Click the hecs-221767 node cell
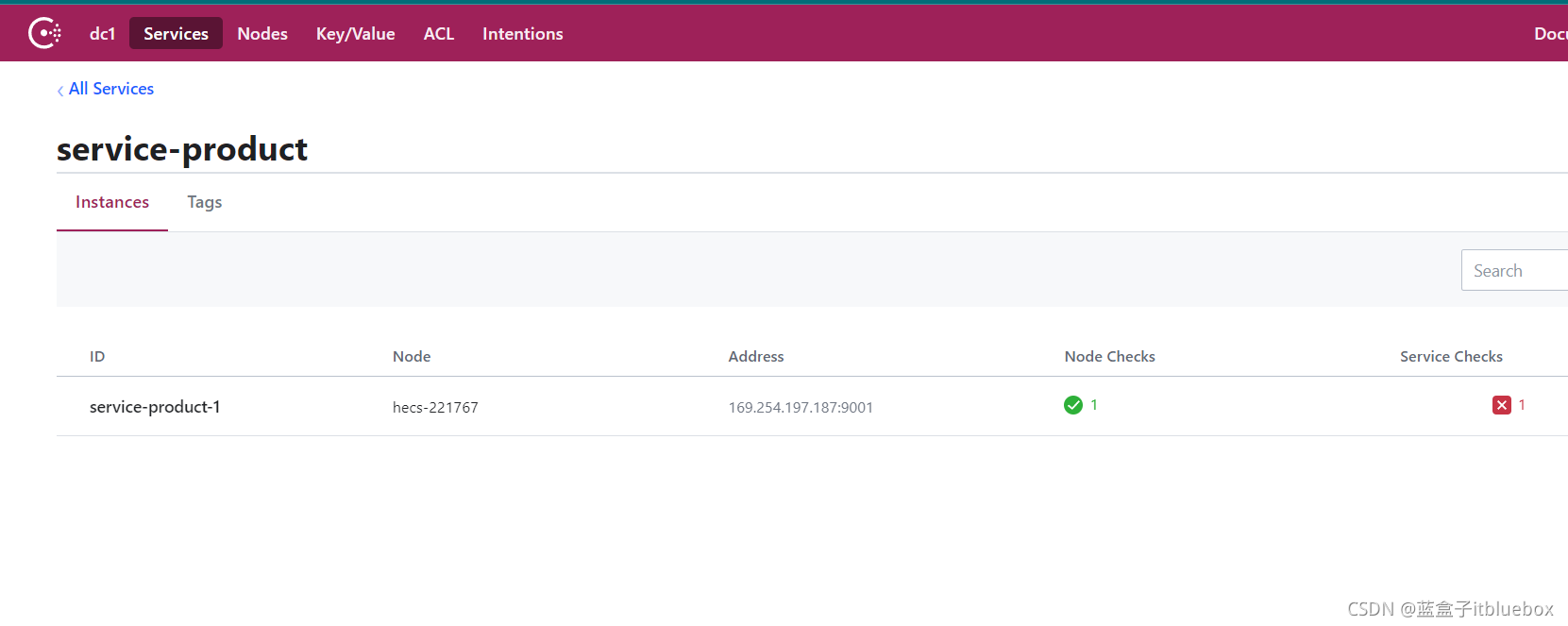The width and height of the screenshot is (1568, 626). click(x=435, y=407)
